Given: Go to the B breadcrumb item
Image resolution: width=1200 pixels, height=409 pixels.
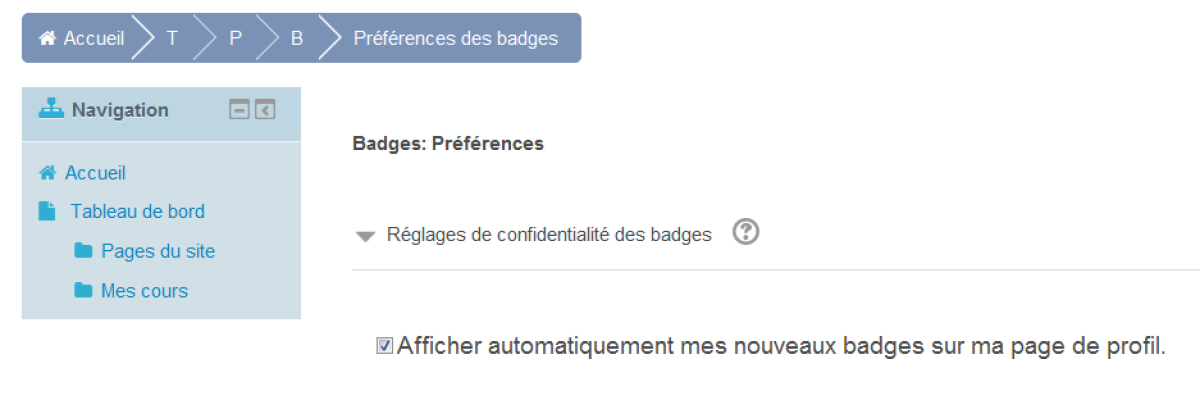Looking at the screenshot, I should point(297,38).
